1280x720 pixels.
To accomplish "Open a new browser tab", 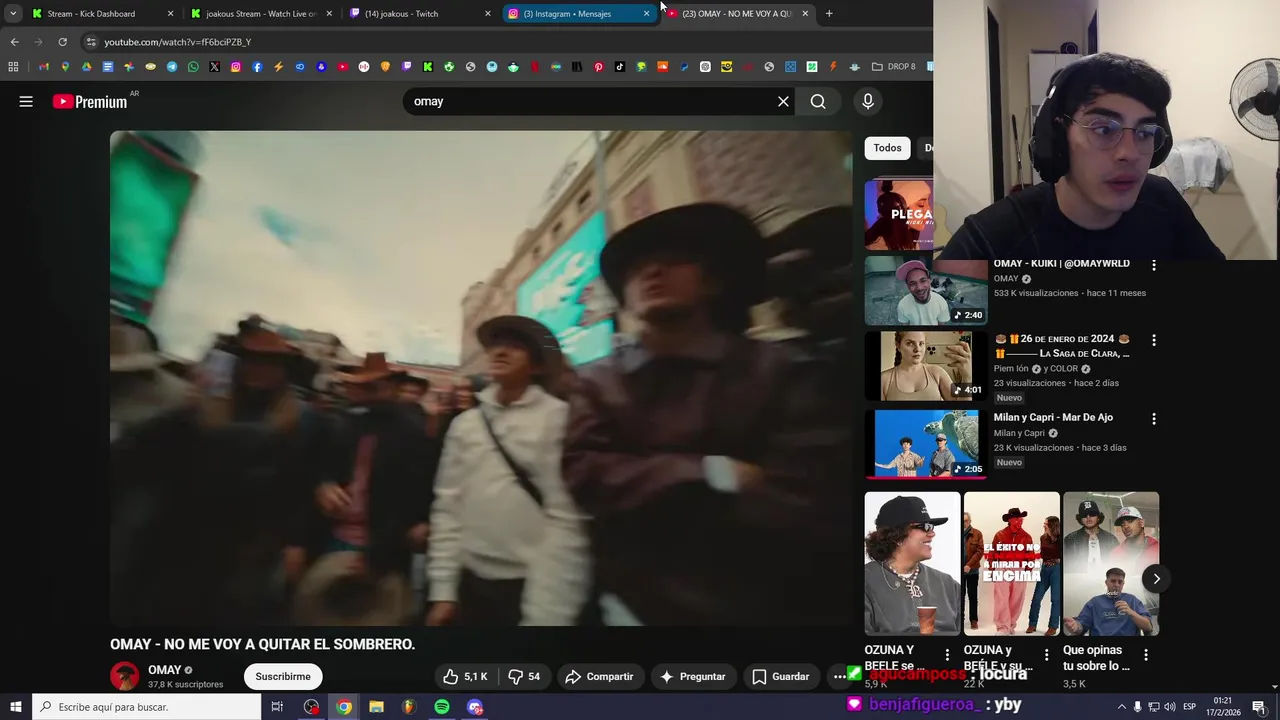I will point(829,14).
